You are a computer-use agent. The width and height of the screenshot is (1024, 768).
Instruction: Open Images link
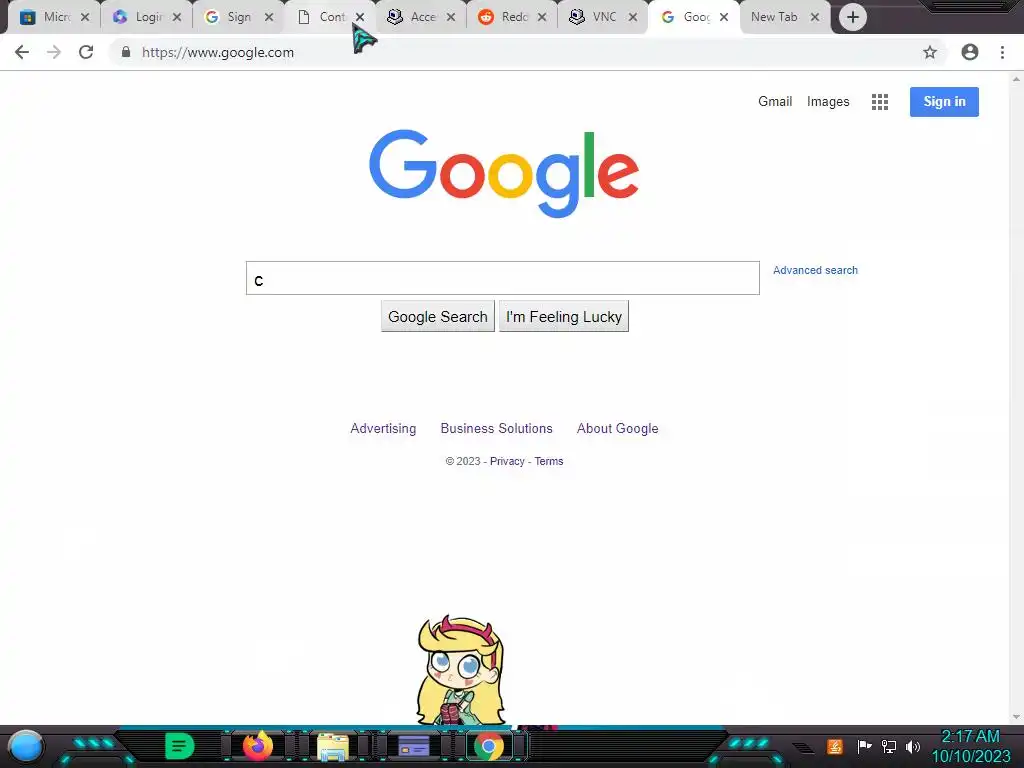(828, 102)
